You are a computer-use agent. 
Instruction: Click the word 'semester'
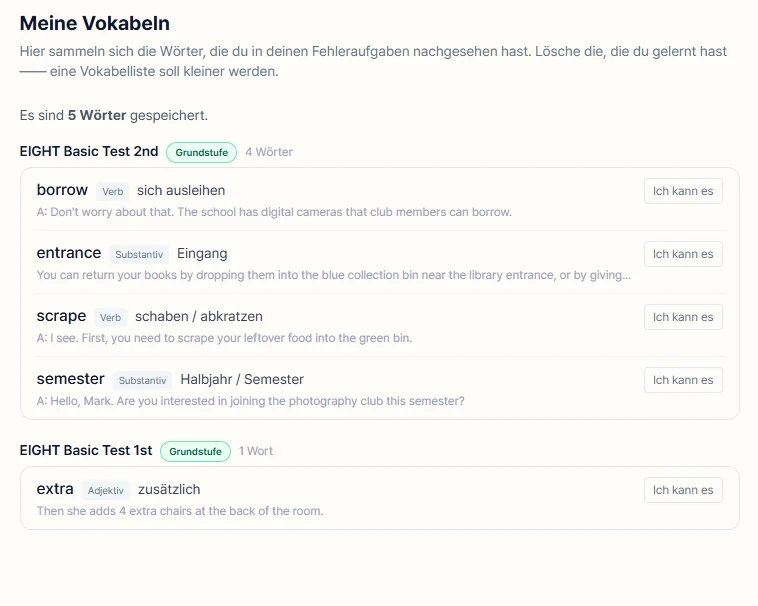click(x=71, y=379)
